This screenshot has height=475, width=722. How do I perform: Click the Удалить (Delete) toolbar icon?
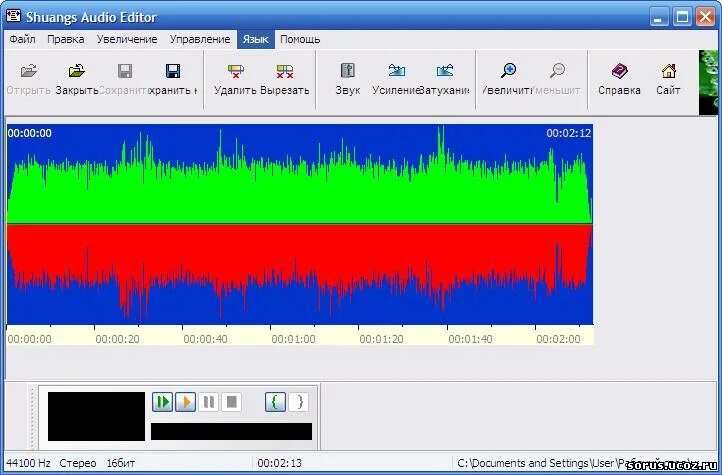pos(236,71)
